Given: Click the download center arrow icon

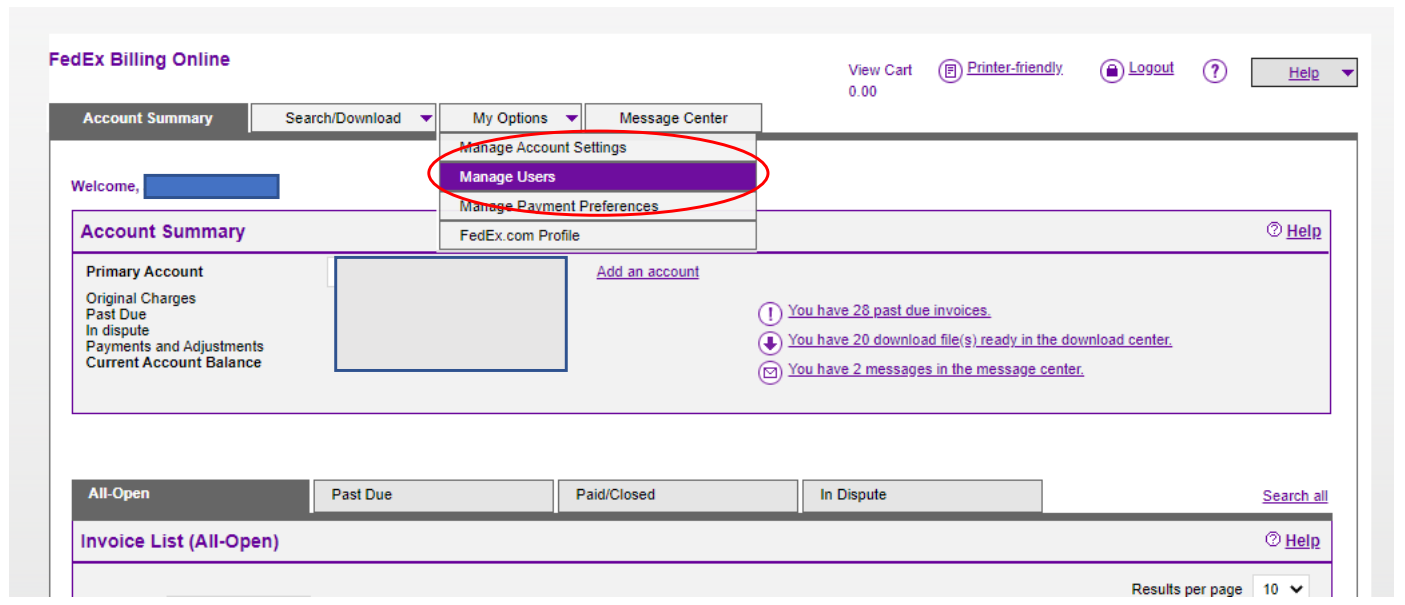Looking at the screenshot, I should tap(769, 343).
